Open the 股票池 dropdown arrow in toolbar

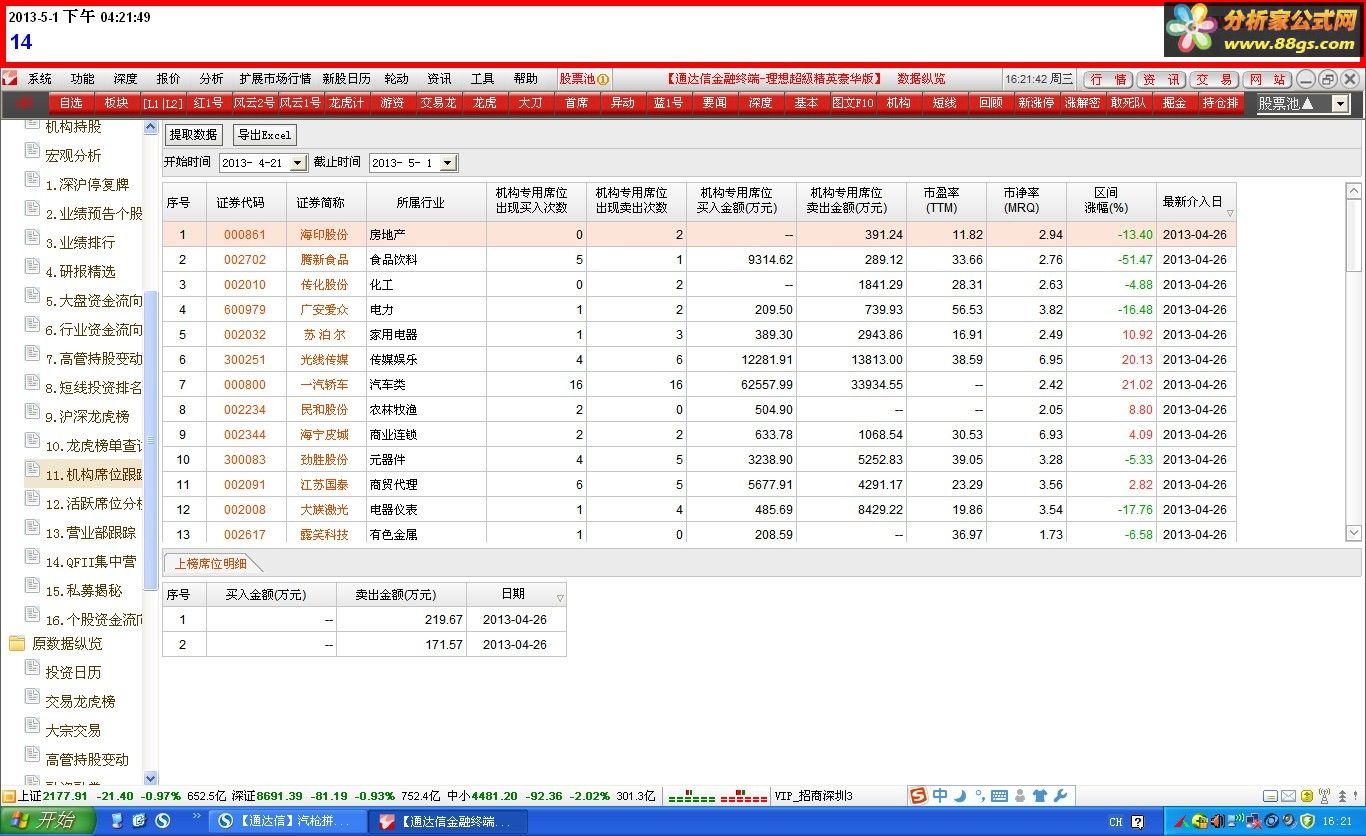pyautogui.click(x=1340, y=103)
